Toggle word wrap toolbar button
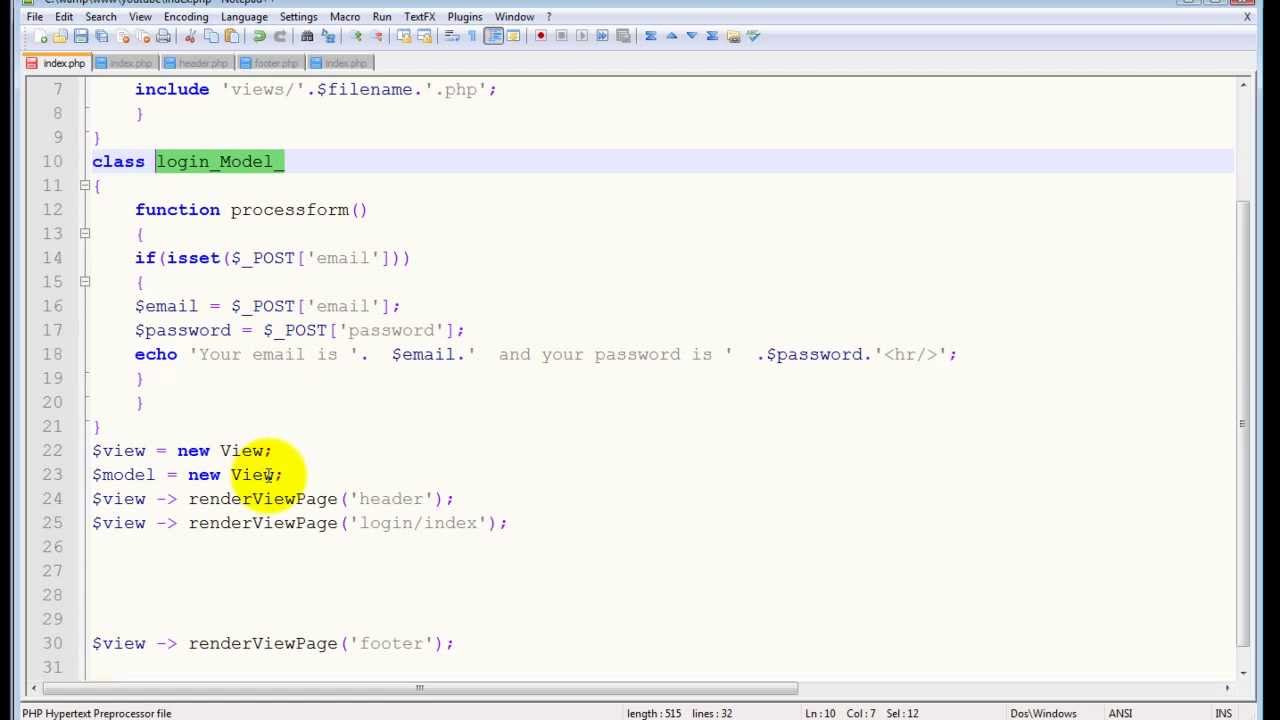The image size is (1280, 720). coord(452,36)
